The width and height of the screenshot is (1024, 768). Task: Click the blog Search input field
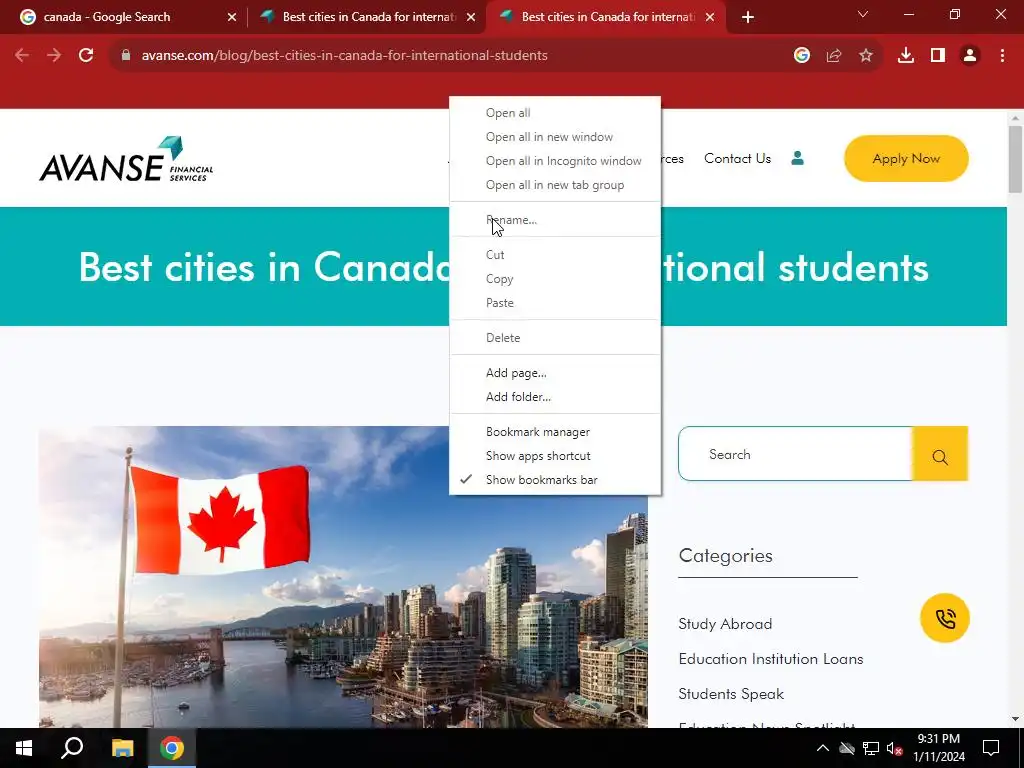(795, 454)
